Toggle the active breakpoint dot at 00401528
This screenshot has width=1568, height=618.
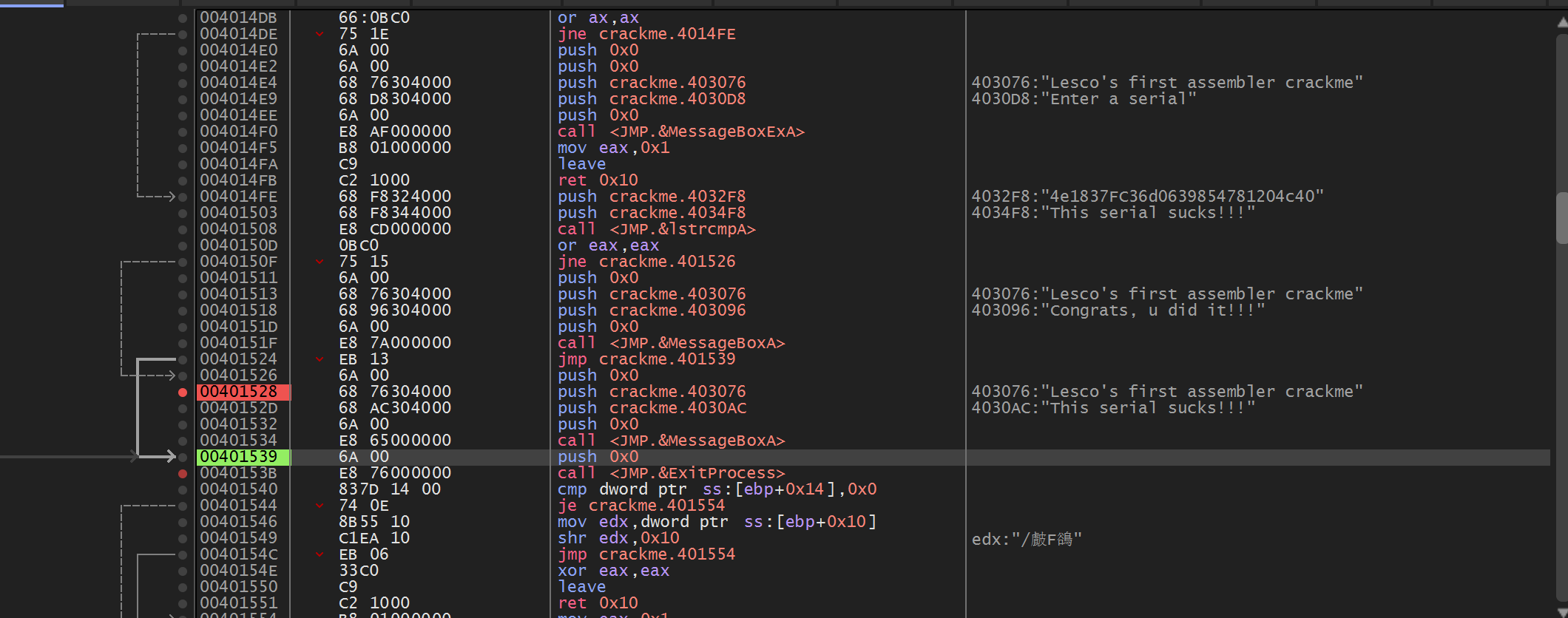(183, 393)
